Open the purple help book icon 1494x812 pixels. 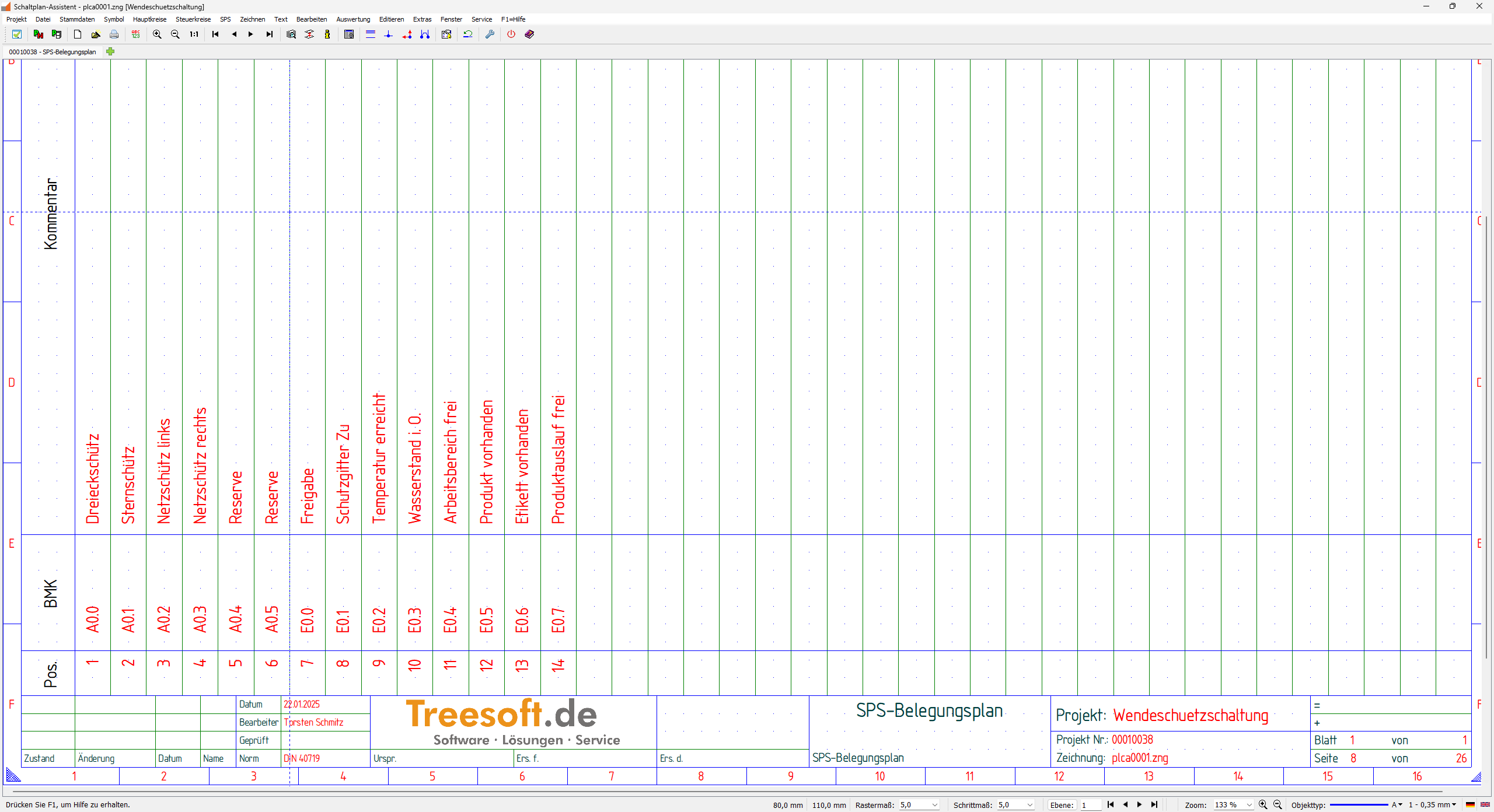coord(529,34)
